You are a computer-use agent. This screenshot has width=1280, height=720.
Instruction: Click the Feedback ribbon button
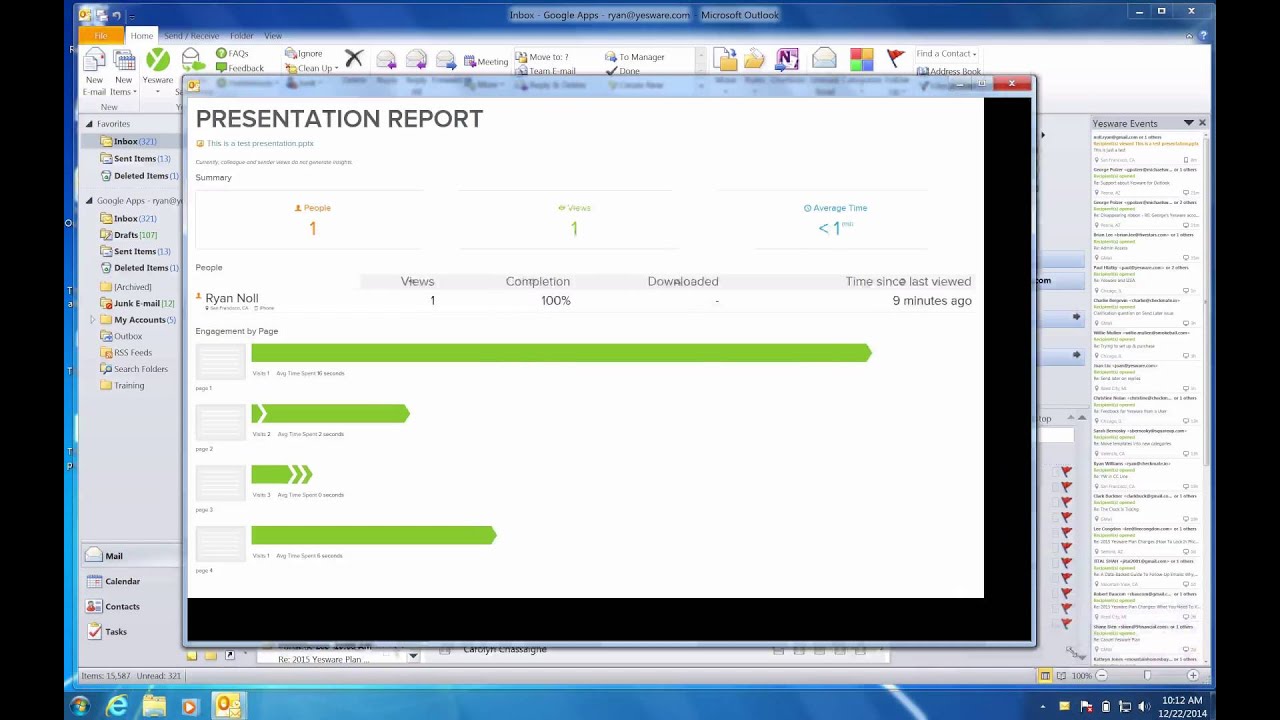point(239,69)
